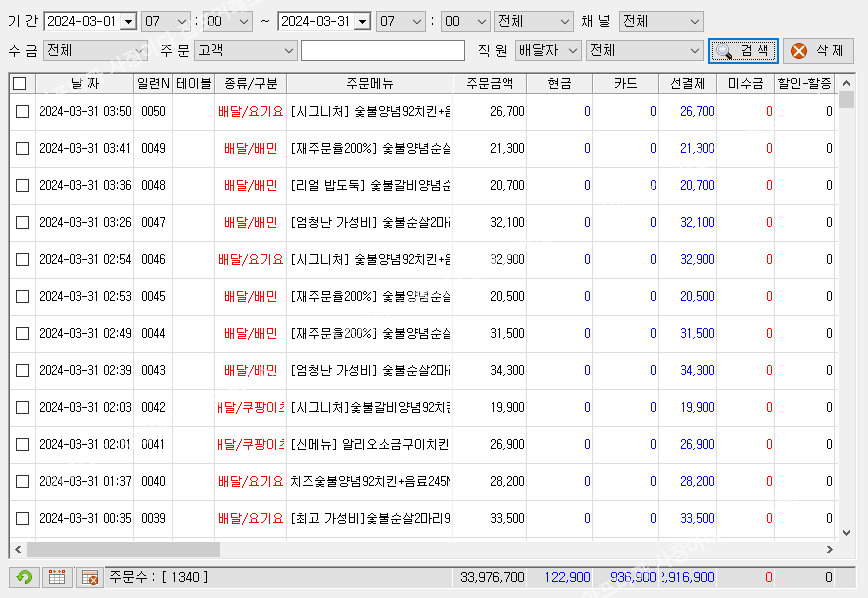The width and height of the screenshot is (868, 598).
Task: Click the text field next to 고객 dropdown
Action: coord(383,50)
